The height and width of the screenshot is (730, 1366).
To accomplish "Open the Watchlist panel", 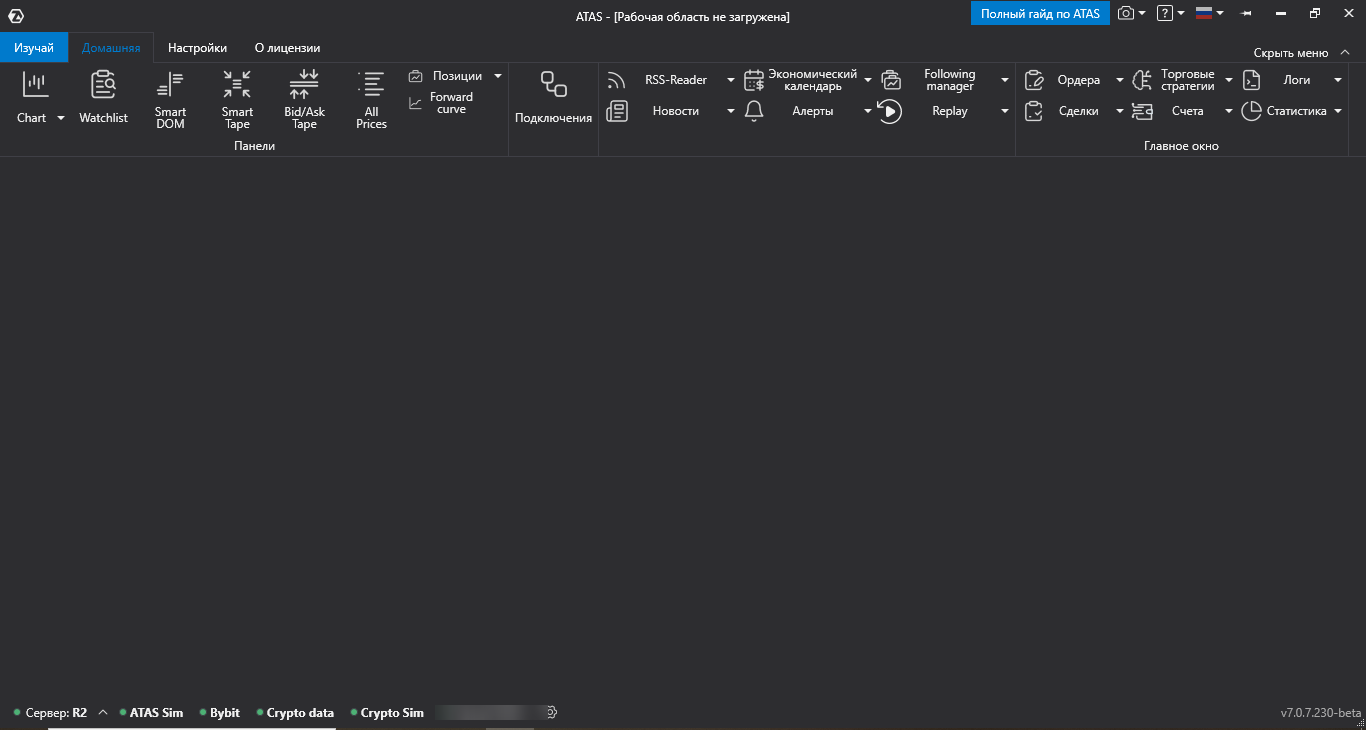I will 104,98.
